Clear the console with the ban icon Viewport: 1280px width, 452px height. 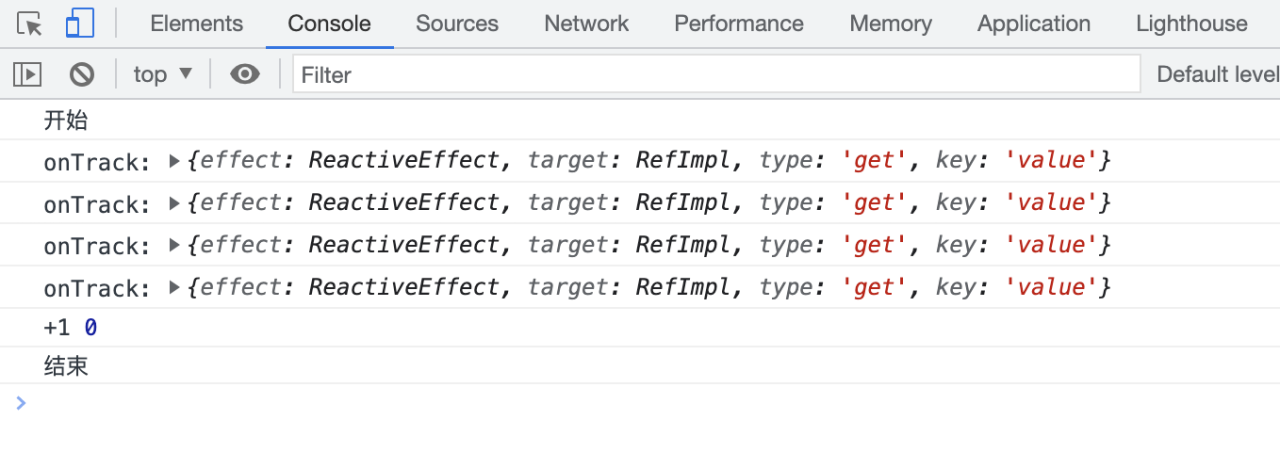click(82, 74)
